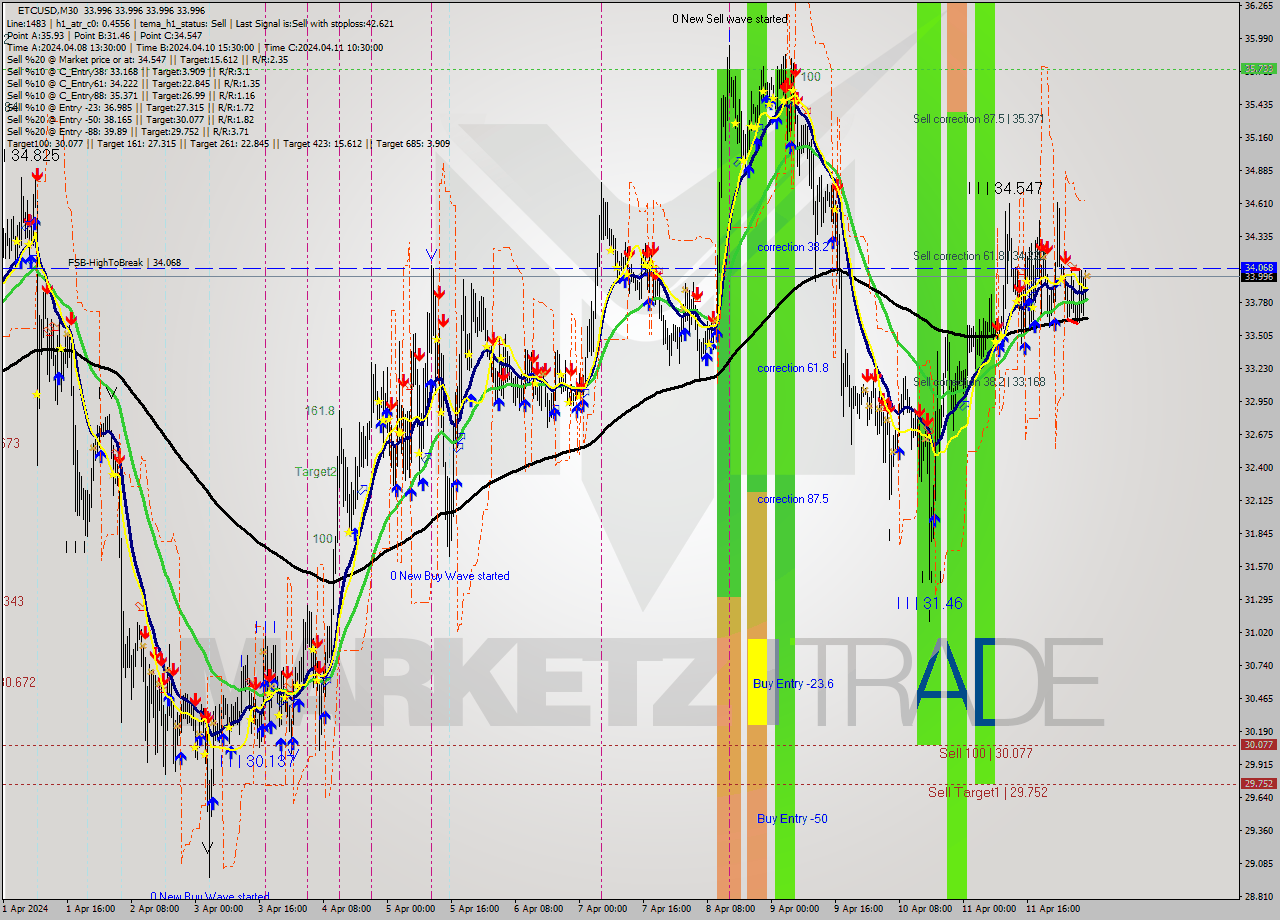The width and height of the screenshot is (1280, 920).
Task: Click the 'I I I 31.46' wave label
Action: point(929,603)
